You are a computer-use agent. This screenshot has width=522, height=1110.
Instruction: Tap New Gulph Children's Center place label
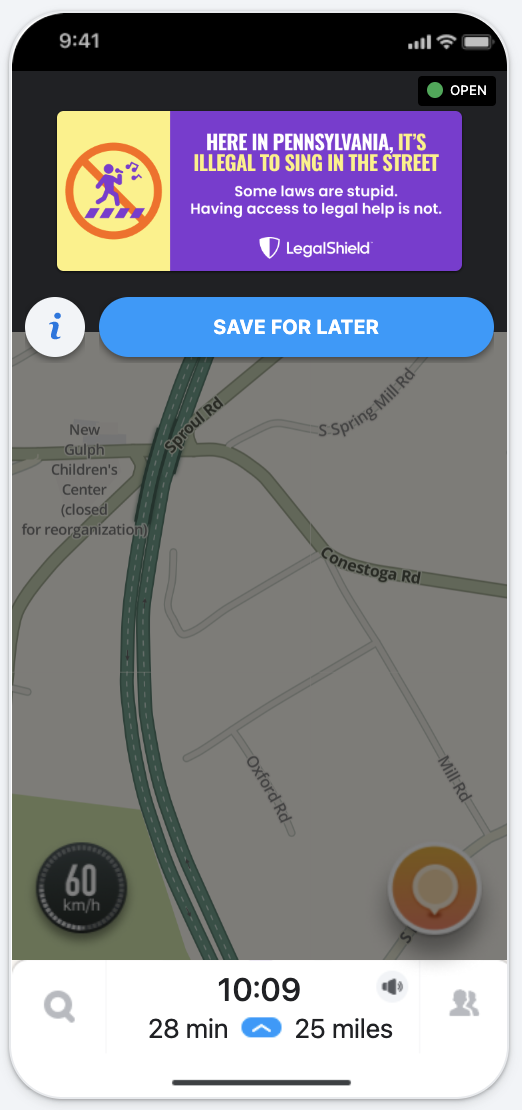[84, 479]
